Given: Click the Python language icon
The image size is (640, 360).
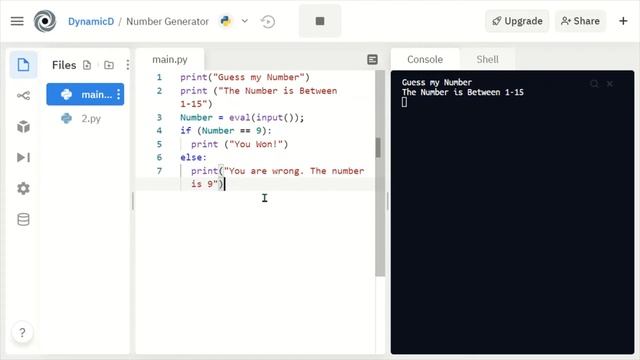Looking at the screenshot, I should click(x=226, y=21).
